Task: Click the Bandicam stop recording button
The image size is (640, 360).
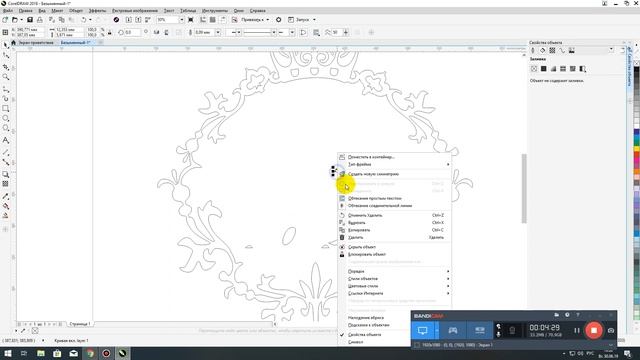Action: click(x=593, y=330)
